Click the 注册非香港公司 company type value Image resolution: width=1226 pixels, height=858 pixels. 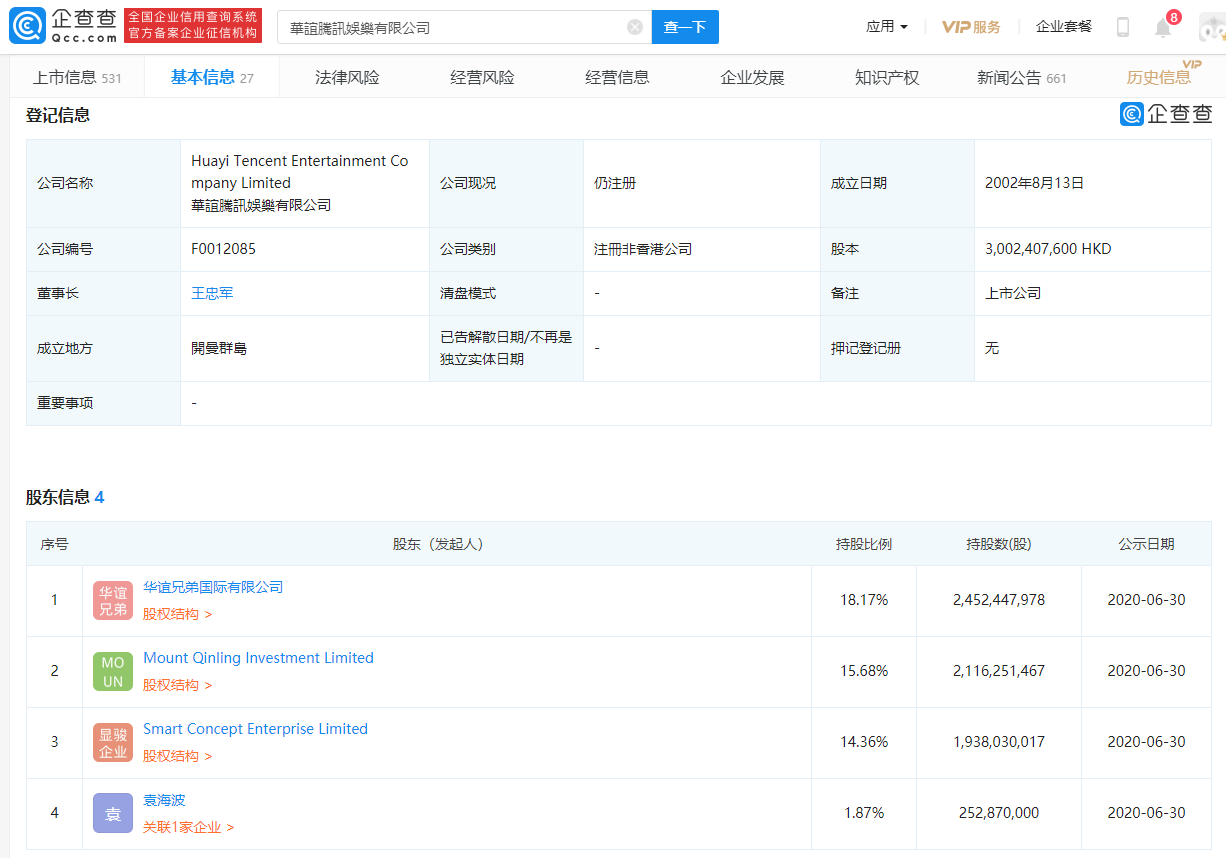pyautogui.click(x=643, y=249)
